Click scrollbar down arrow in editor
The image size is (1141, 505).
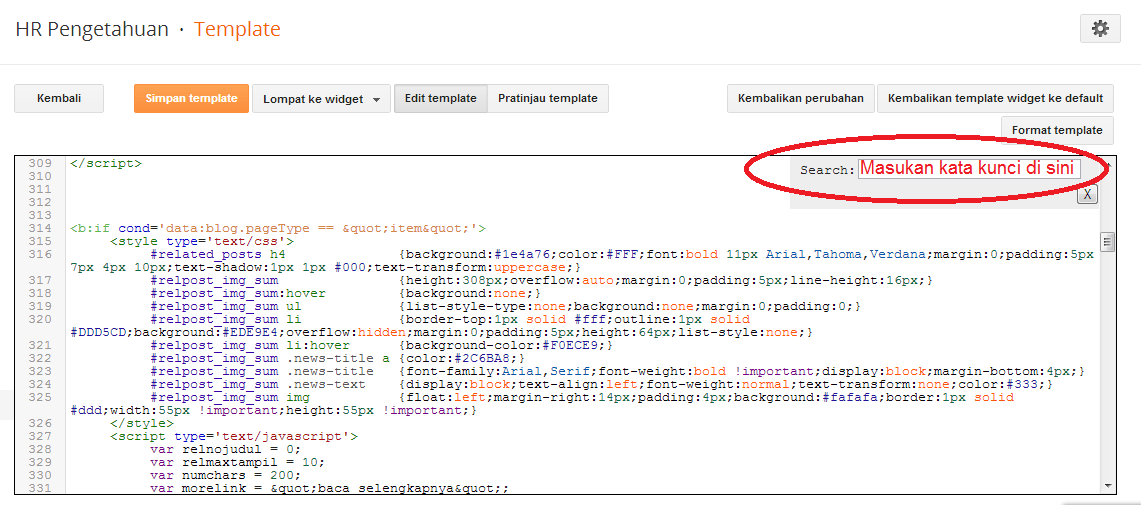tap(1108, 485)
